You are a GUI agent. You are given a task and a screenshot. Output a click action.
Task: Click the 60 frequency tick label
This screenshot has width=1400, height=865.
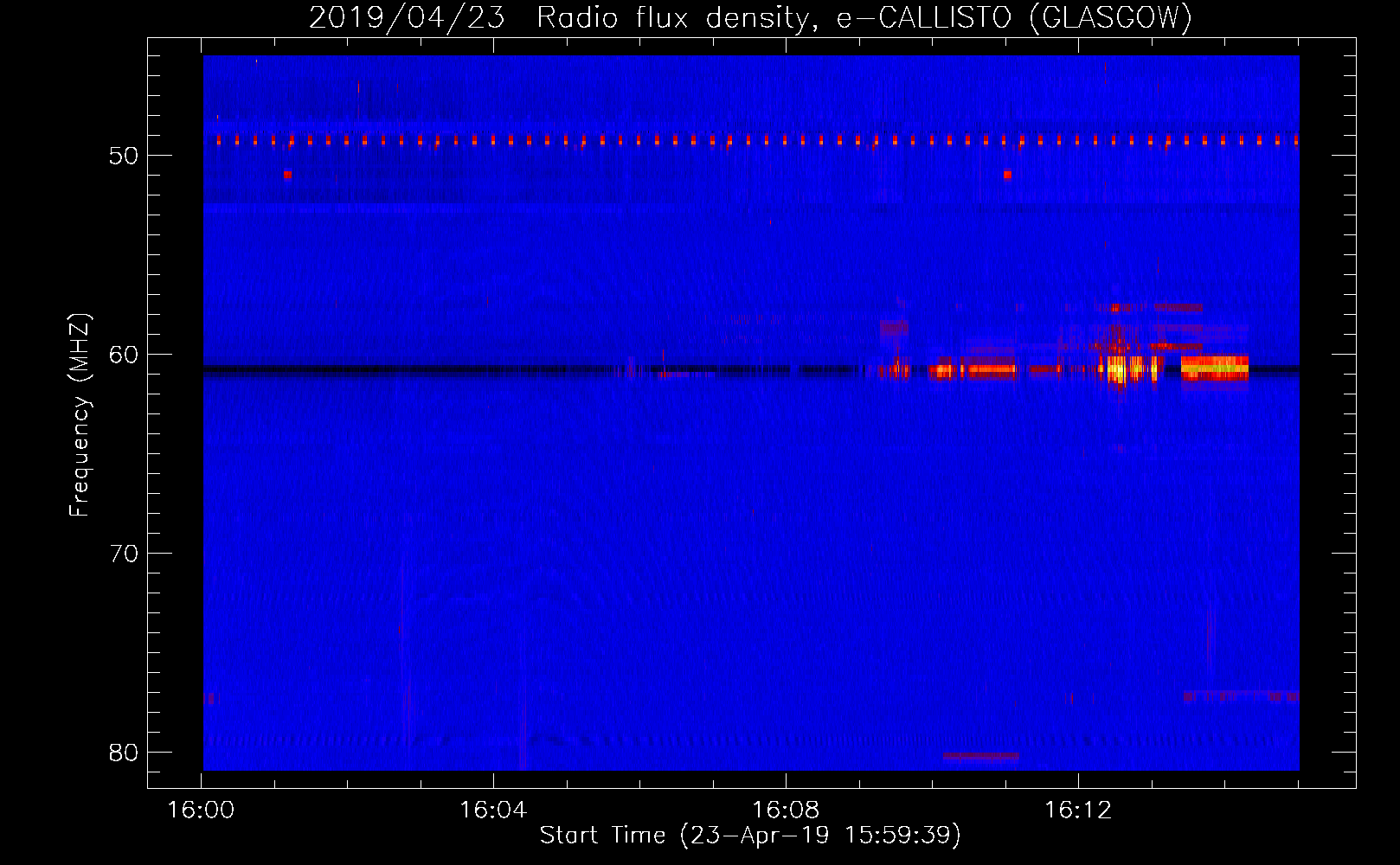tap(124, 355)
